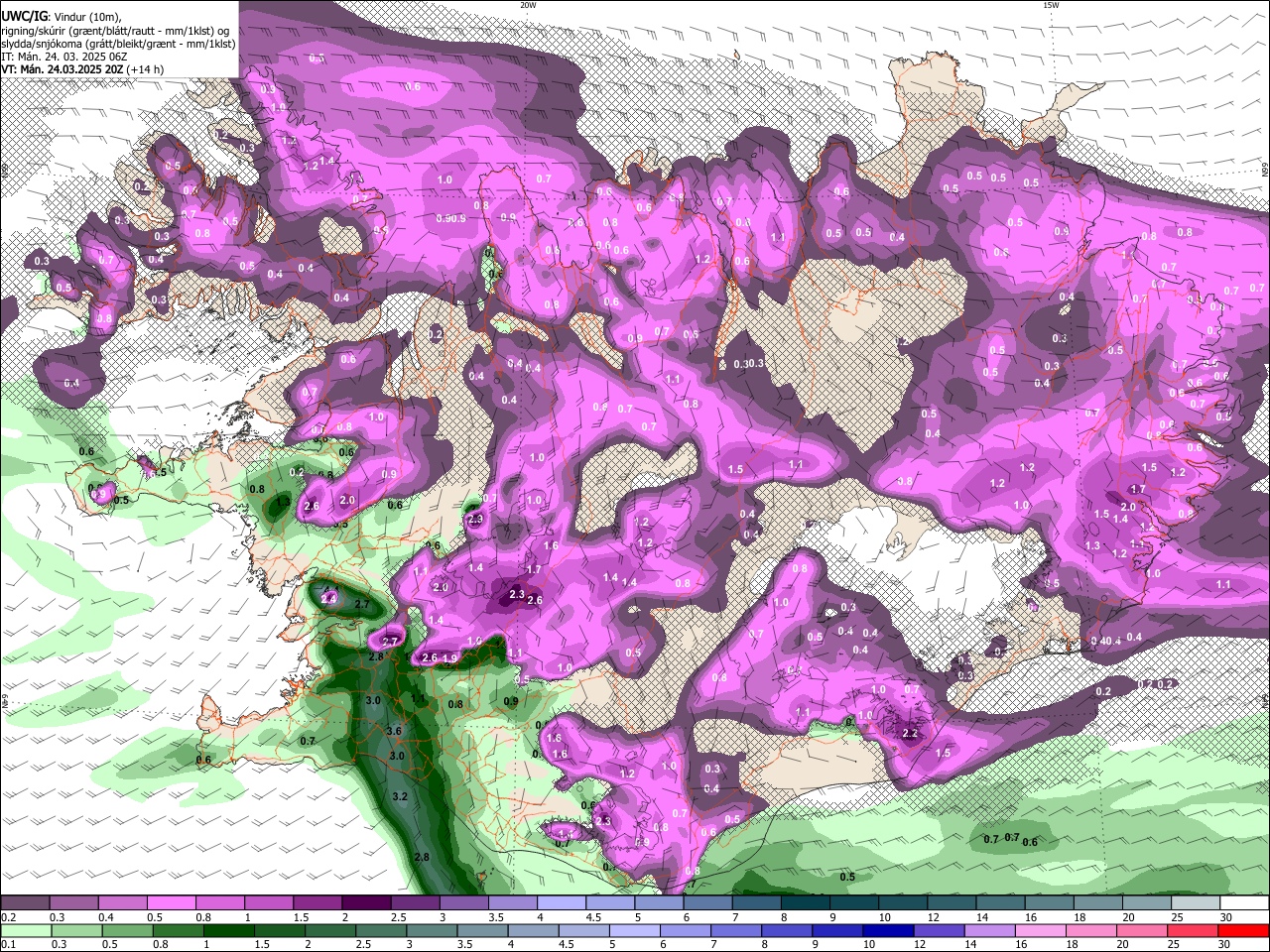Click the 'rigning/skúrir' legend description line
Viewport: 1270px width, 952px height.
coord(114,31)
